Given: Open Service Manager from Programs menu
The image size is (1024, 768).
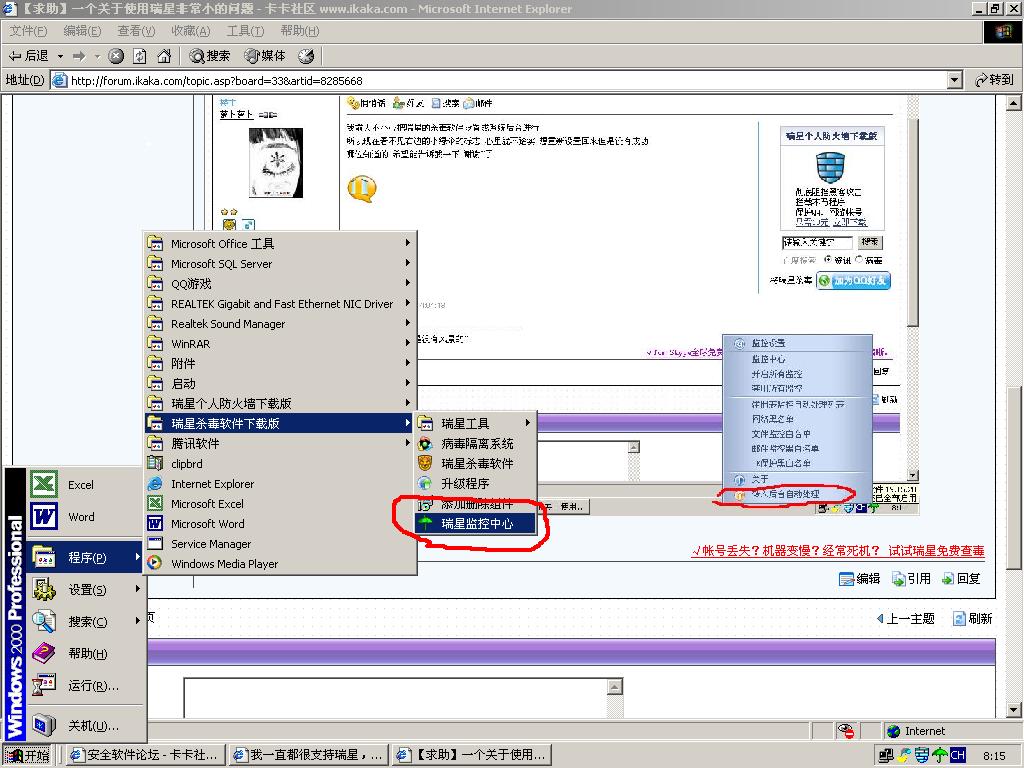Looking at the screenshot, I should pos(281,543).
